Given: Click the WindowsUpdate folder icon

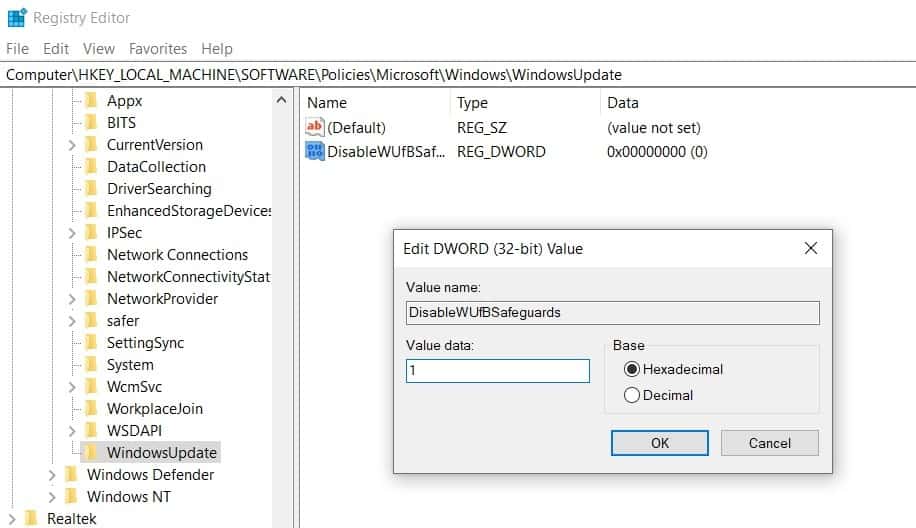Looking at the screenshot, I should 91,453.
